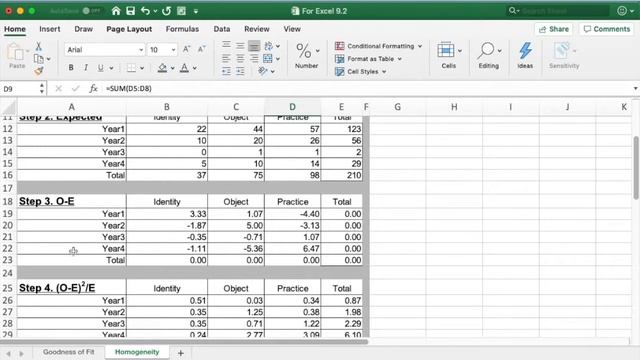This screenshot has width=640, height=360.
Task: Align cell text to the left
Action: pos(227,59)
